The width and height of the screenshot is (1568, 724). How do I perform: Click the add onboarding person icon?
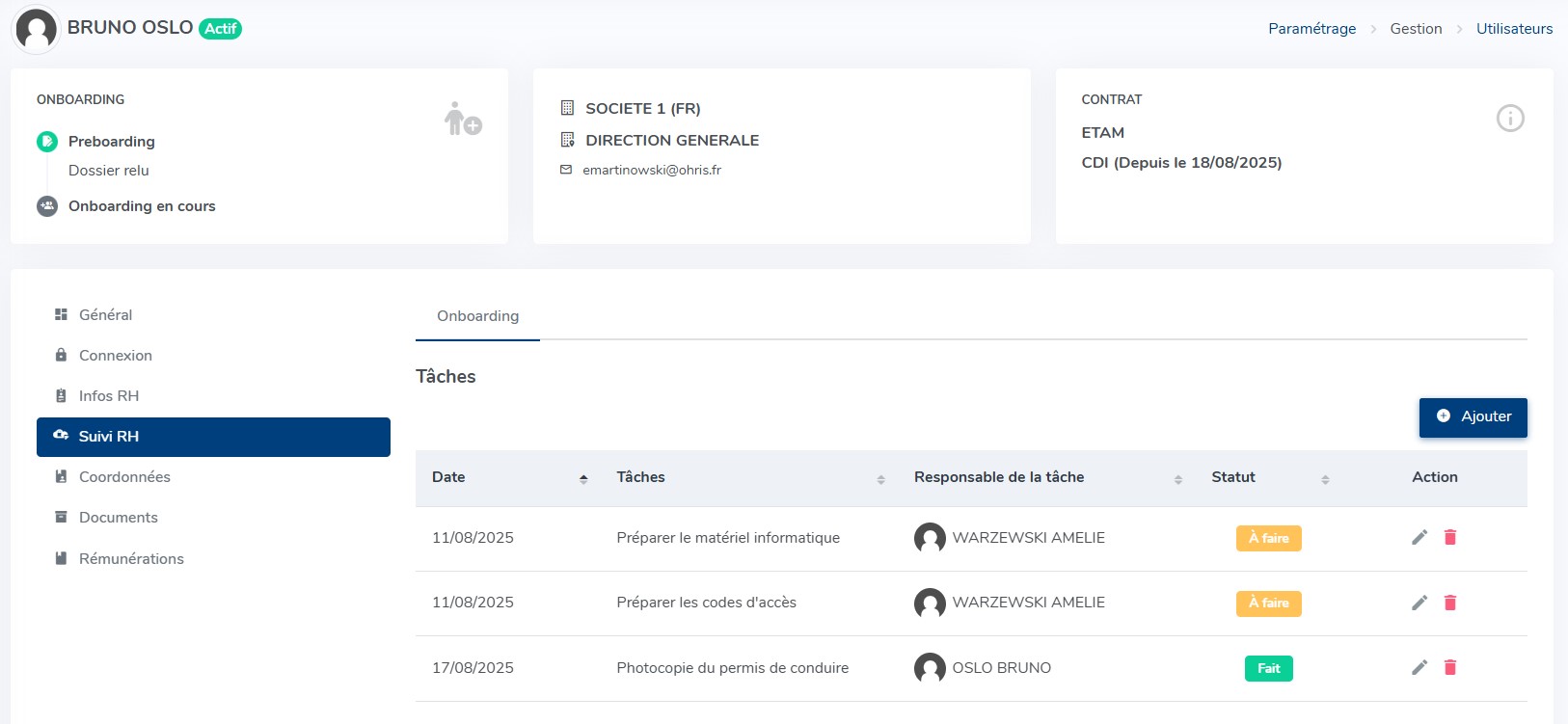click(x=463, y=119)
